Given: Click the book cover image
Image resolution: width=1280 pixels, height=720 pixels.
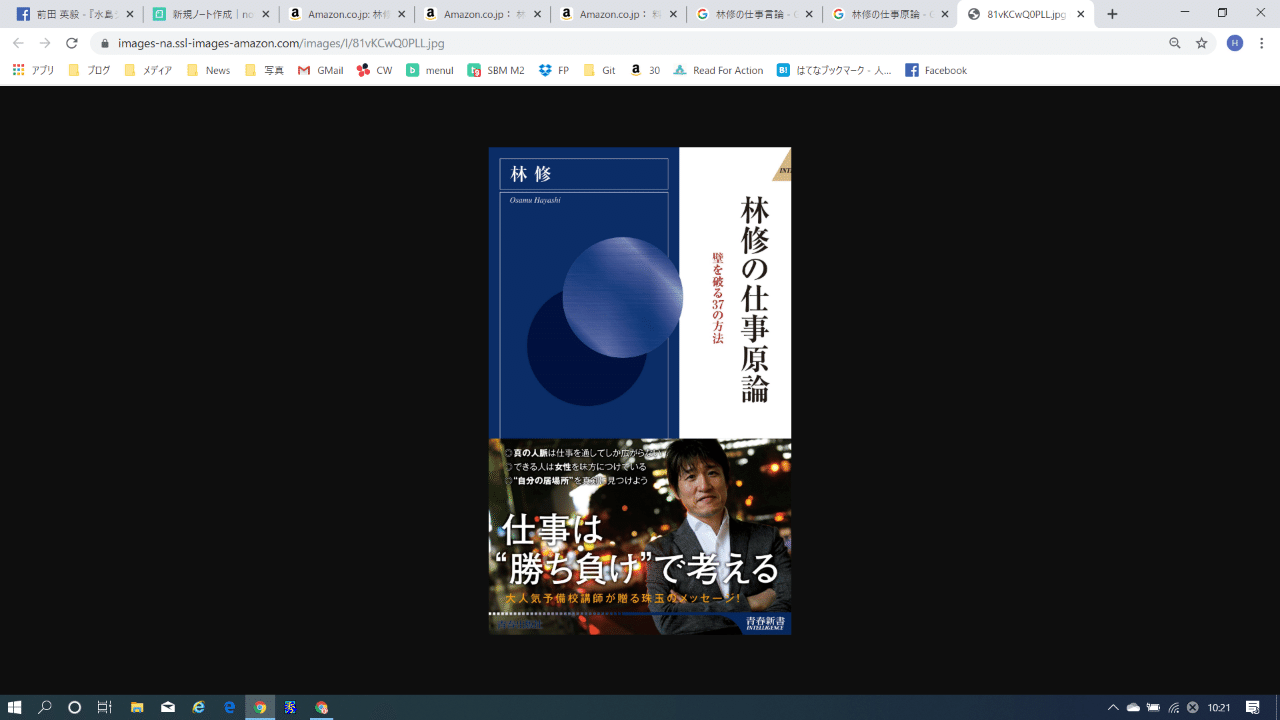Looking at the screenshot, I should [x=640, y=391].
